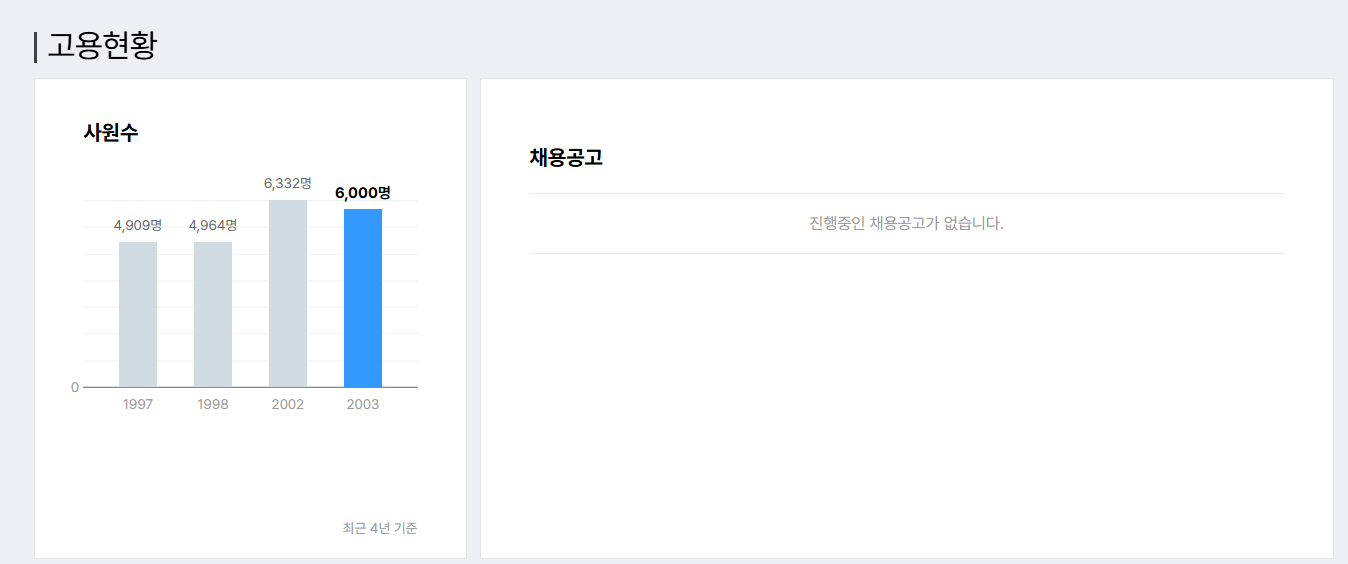The image size is (1348, 564).
Task: Select the 1997 bar in the chart
Action: (138, 314)
